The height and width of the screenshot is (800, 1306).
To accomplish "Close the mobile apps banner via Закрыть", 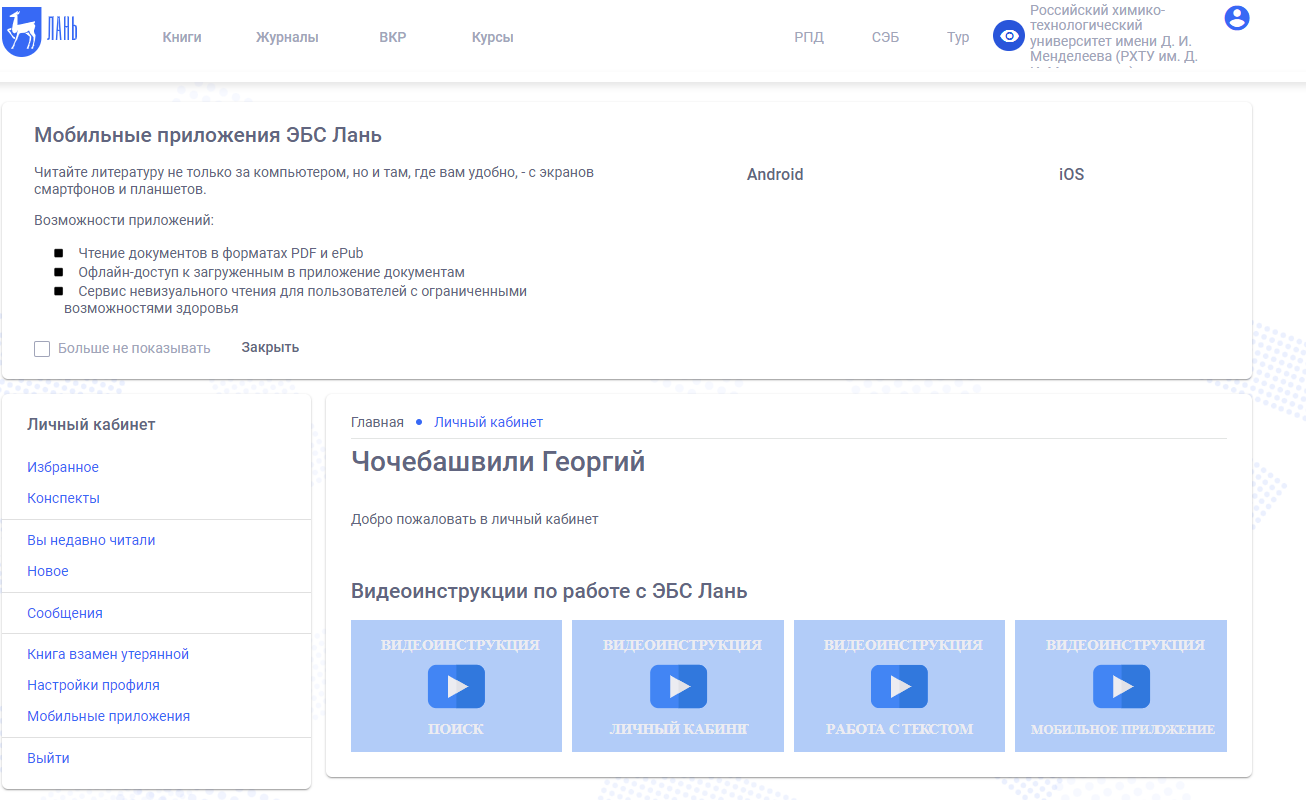I will (x=270, y=348).
